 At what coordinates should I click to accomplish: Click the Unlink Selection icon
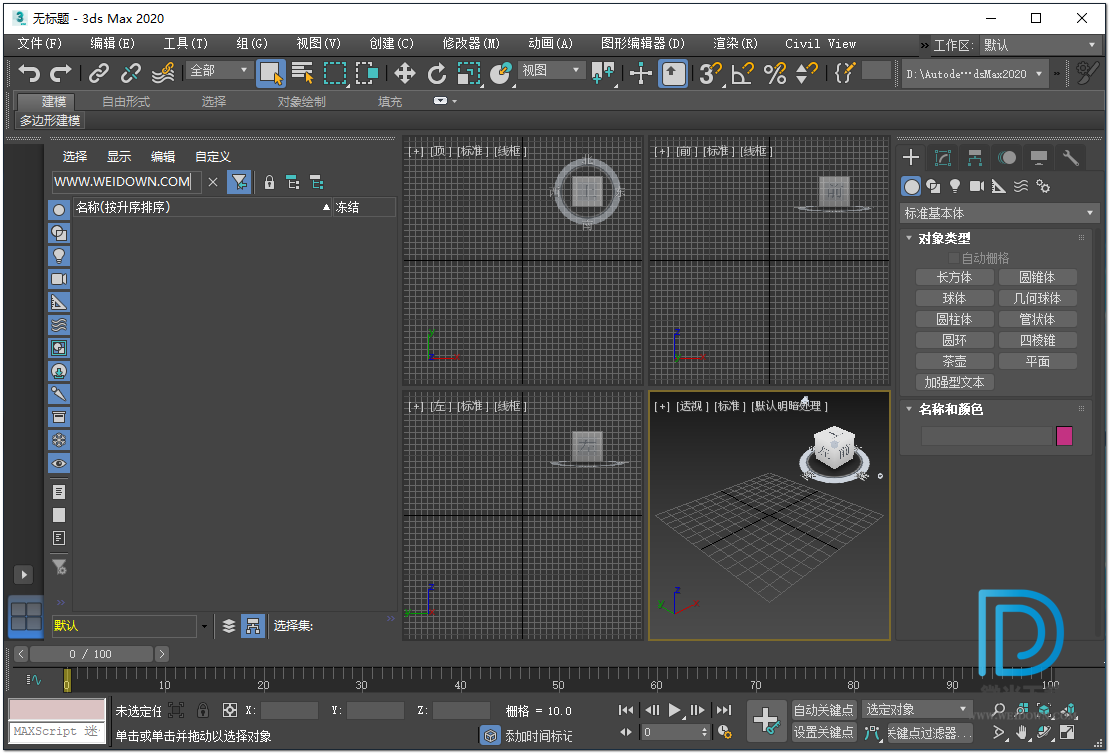click(x=131, y=73)
